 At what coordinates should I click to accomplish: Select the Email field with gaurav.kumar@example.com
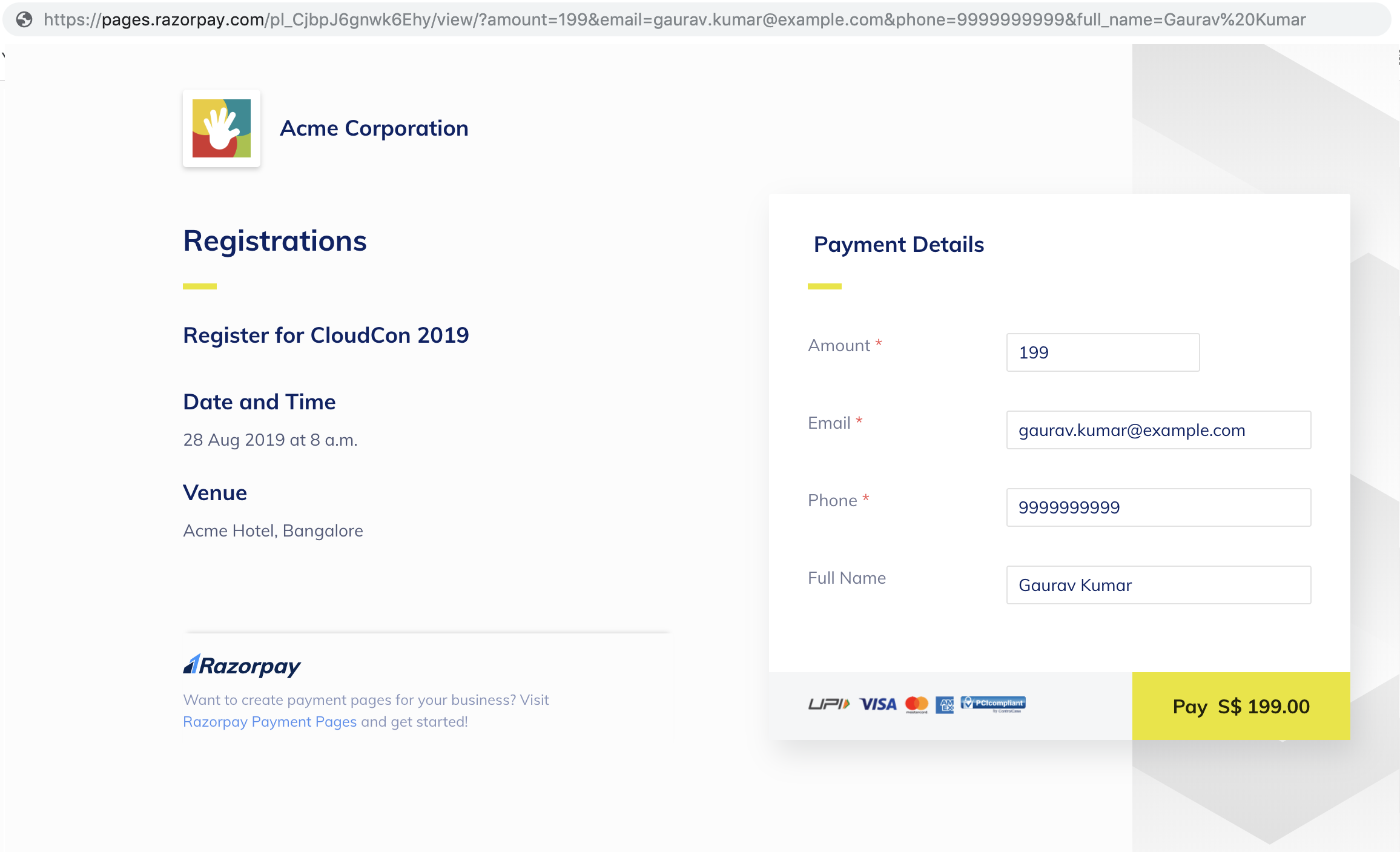pos(1157,430)
